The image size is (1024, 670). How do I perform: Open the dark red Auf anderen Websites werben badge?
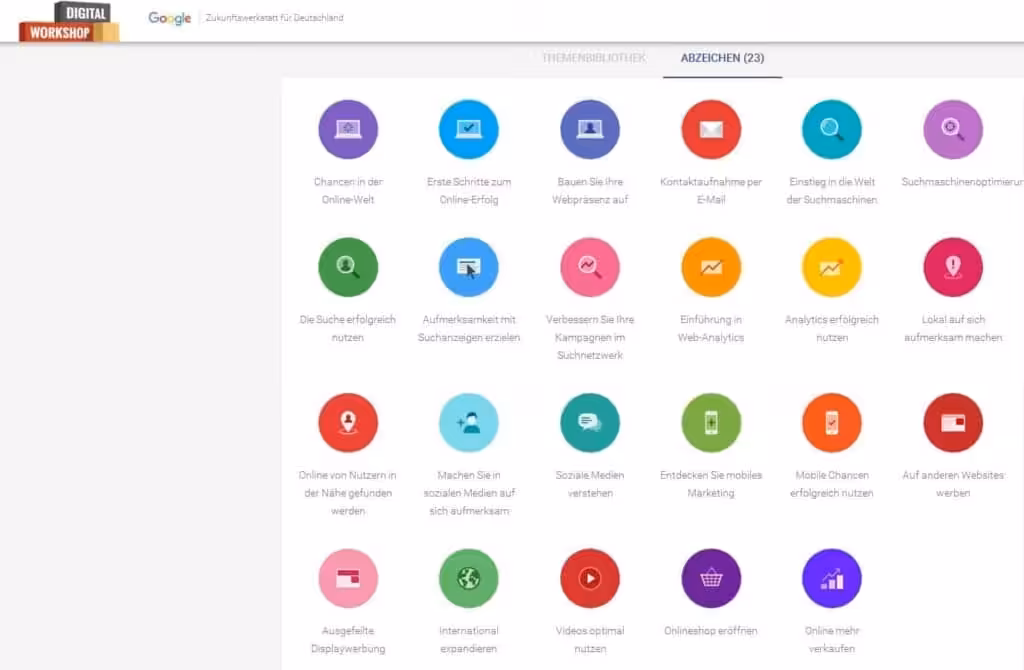coord(953,423)
